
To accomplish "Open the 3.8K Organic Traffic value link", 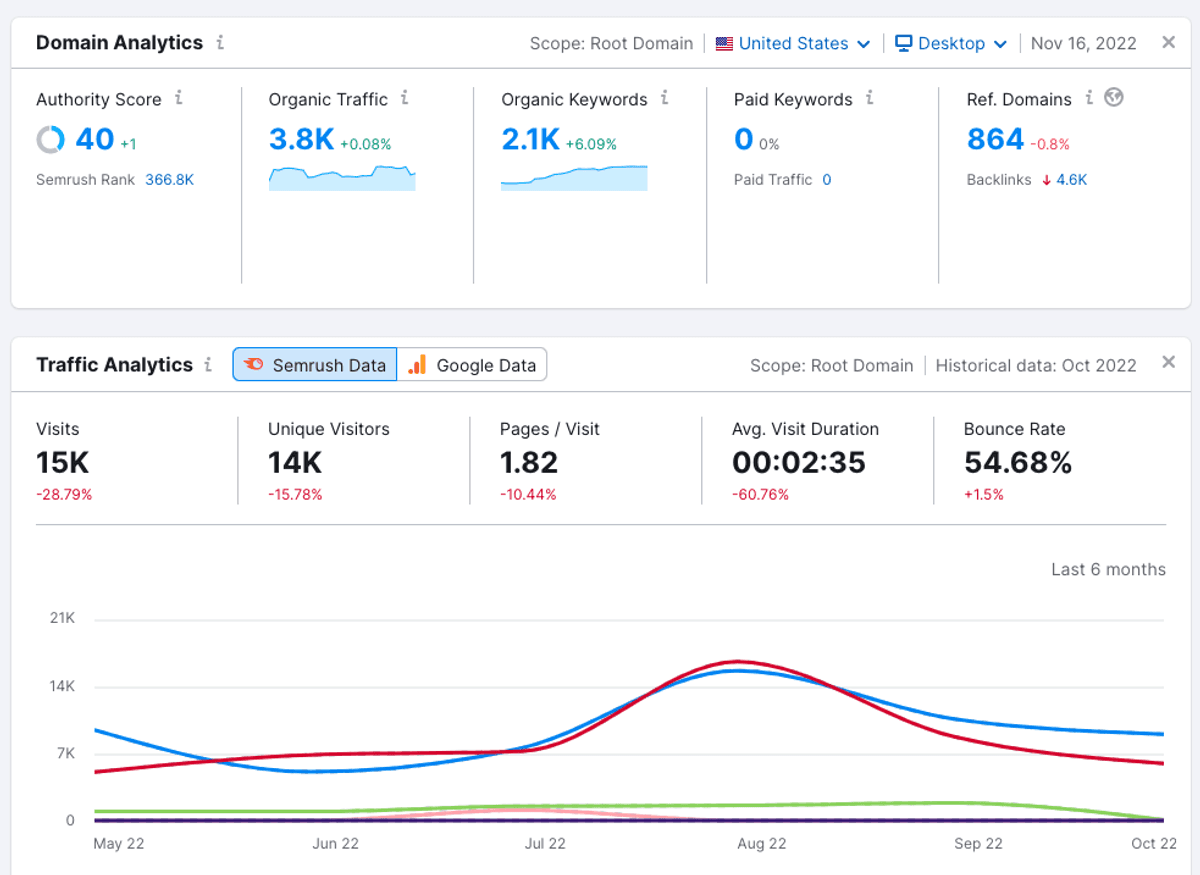I will click(x=301, y=139).
